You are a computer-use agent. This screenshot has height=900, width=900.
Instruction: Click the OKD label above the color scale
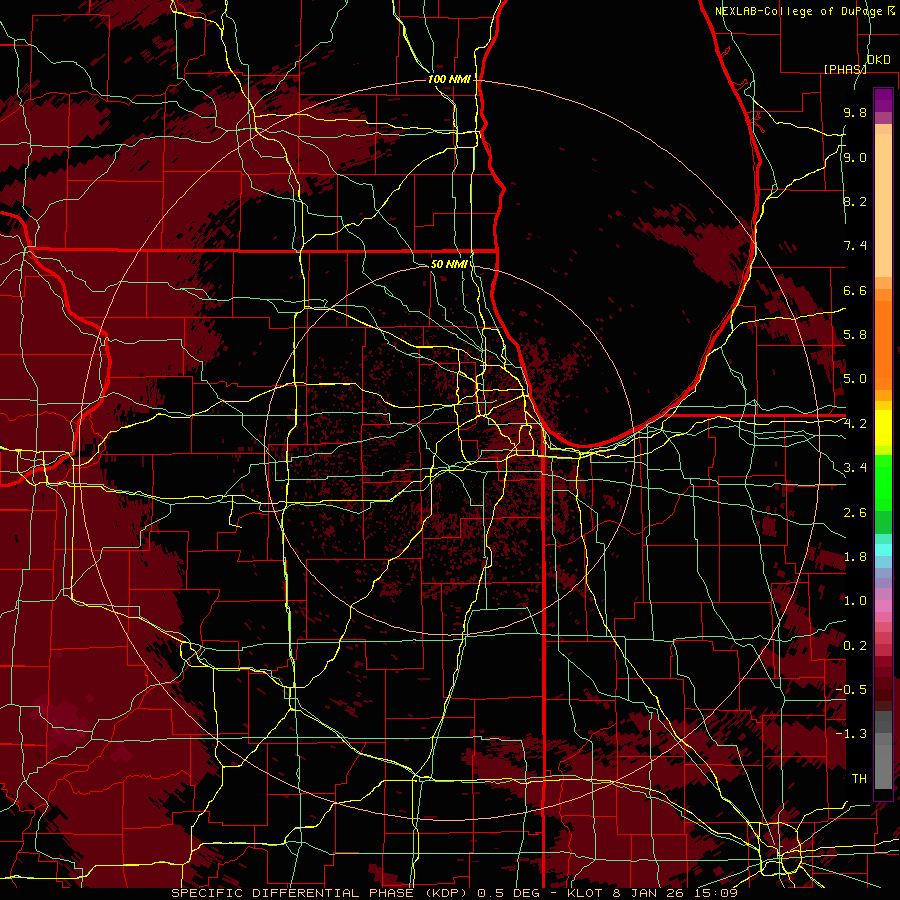coord(878,60)
